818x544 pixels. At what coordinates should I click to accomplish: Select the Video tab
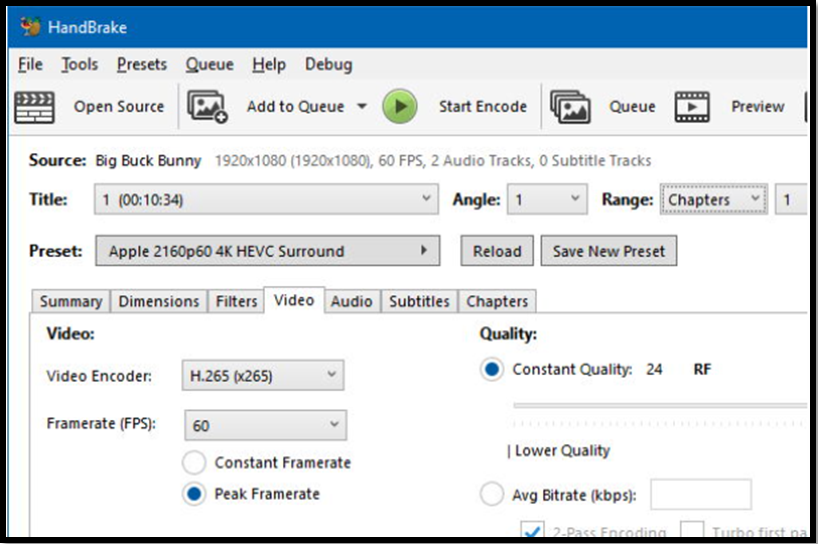click(x=294, y=300)
